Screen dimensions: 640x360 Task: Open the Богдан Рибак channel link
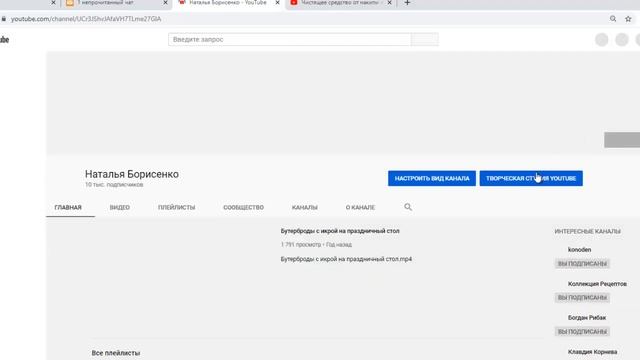click(587, 318)
